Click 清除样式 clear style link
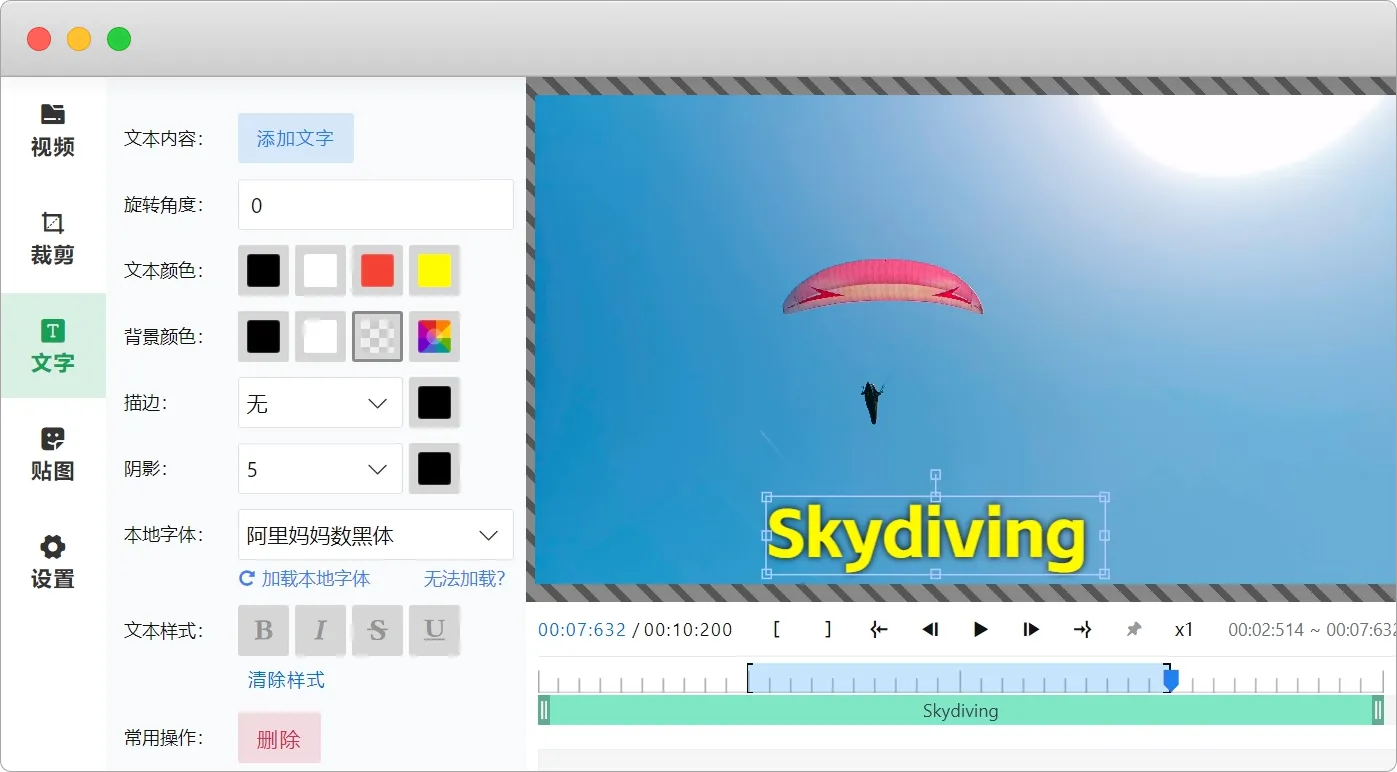This screenshot has height=772, width=1397. pyautogui.click(x=286, y=680)
